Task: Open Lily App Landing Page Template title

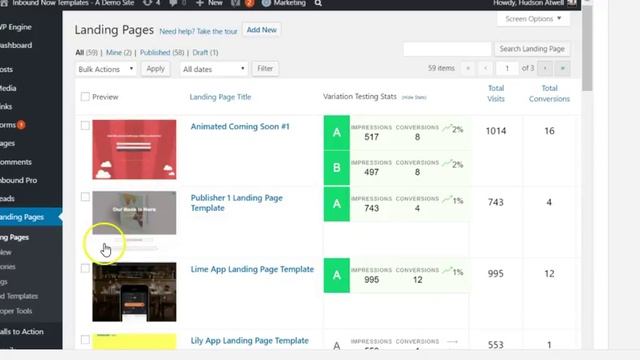Action: pyautogui.click(x=249, y=341)
